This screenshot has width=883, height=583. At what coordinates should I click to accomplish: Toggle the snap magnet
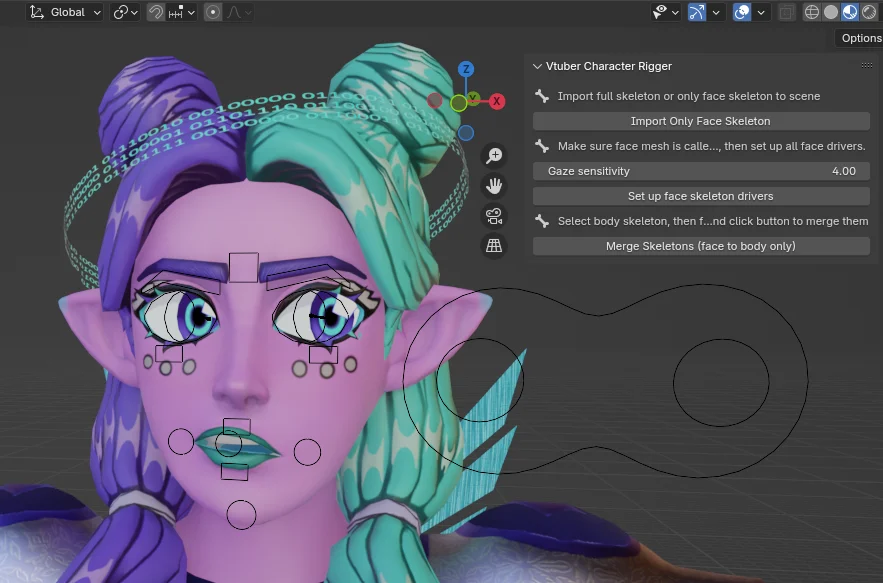point(156,12)
